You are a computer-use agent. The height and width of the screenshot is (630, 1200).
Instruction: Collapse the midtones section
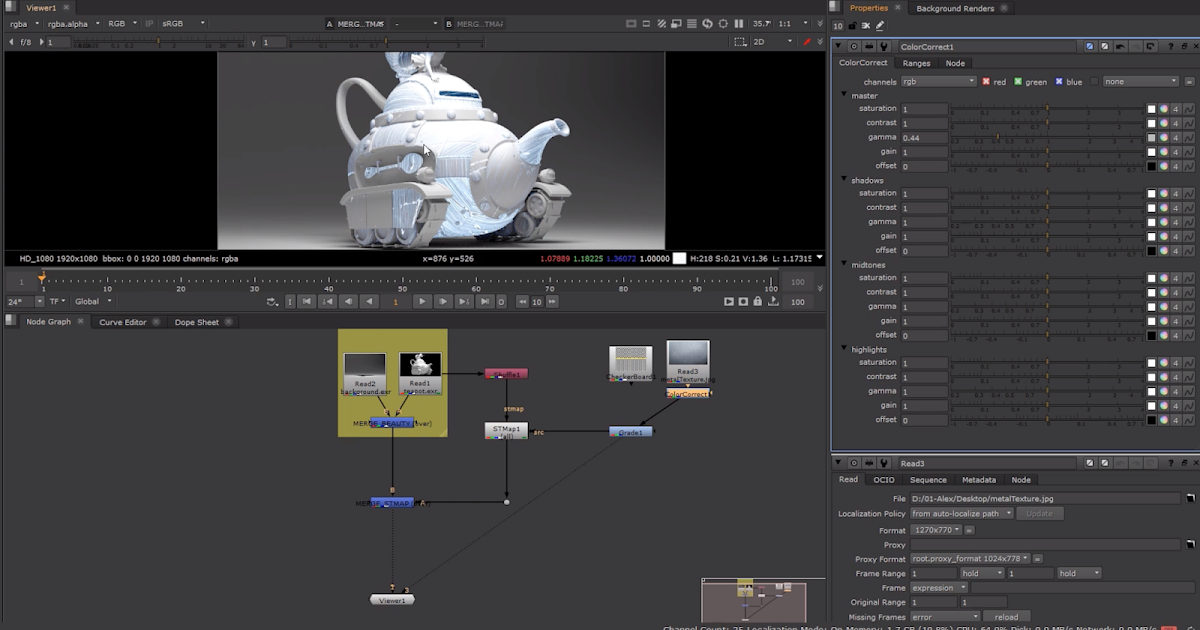point(844,265)
